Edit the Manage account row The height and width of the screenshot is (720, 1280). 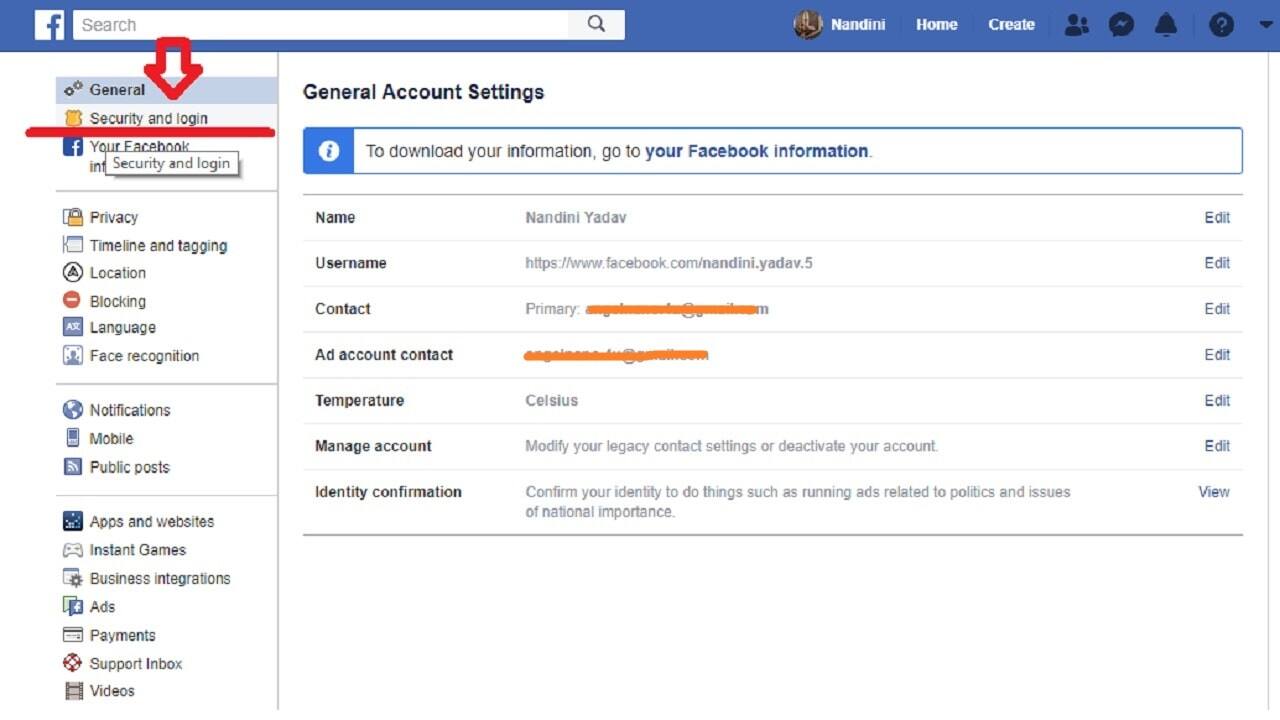(1217, 446)
